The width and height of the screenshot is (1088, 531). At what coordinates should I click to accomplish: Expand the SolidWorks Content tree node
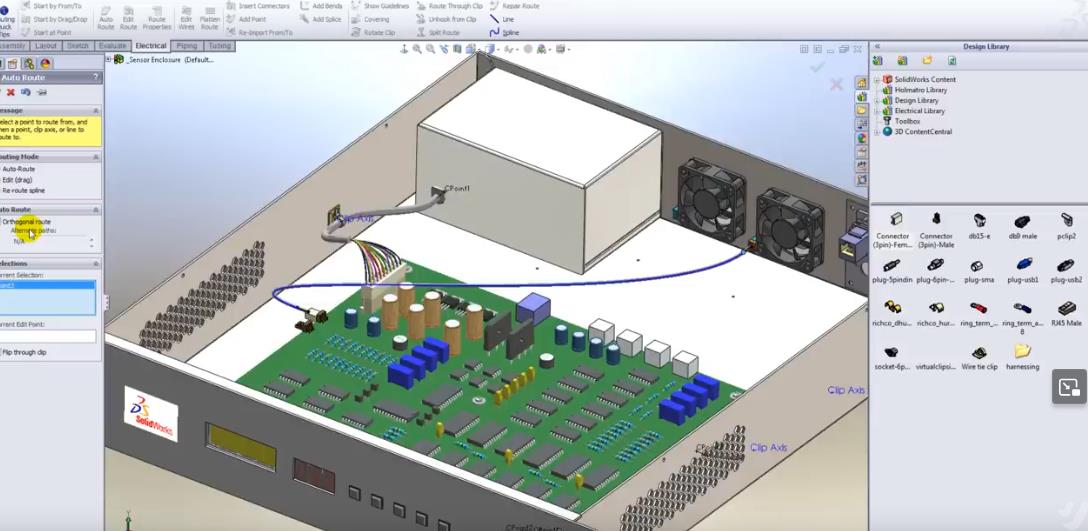(x=877, y=79)
